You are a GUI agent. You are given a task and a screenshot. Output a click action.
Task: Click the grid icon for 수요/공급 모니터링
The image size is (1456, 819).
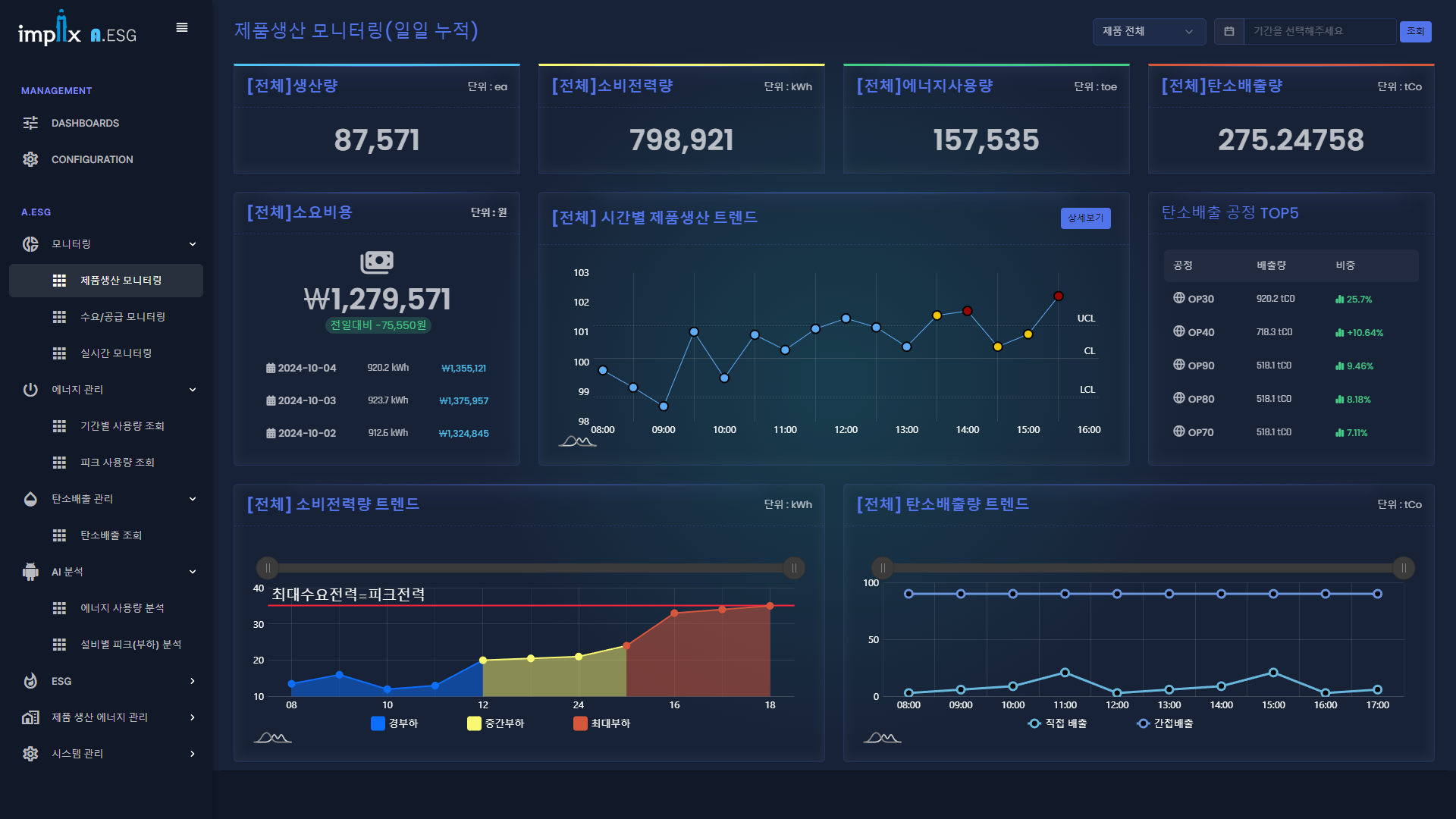pos(59,317)
